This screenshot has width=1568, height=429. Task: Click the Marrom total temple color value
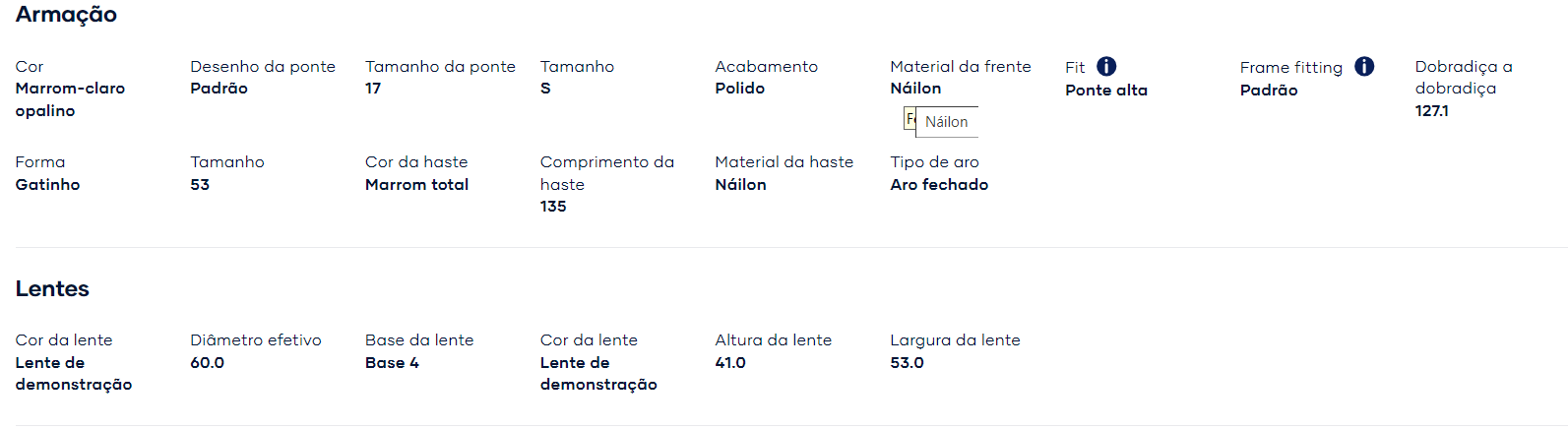416,184
